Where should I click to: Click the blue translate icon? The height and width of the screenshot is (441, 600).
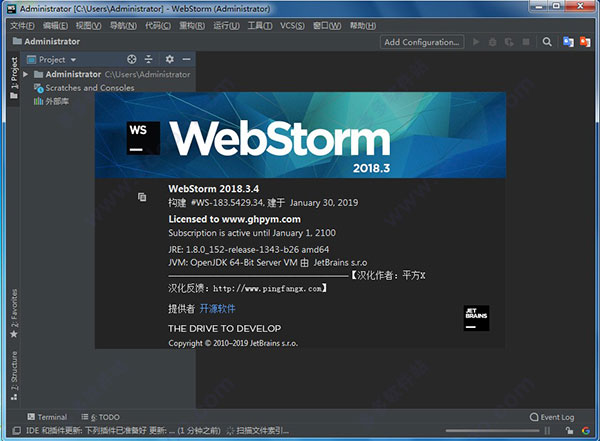(x=568, y=42)
